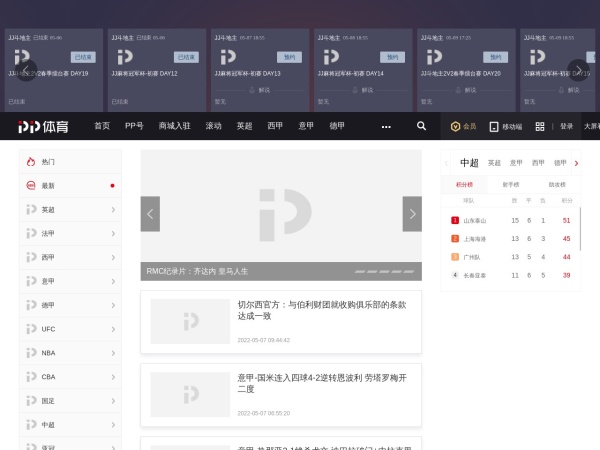This screenshot has height=450, width=600.
Task: Expand UFC category in sidebar
Action: coord(113,329)
